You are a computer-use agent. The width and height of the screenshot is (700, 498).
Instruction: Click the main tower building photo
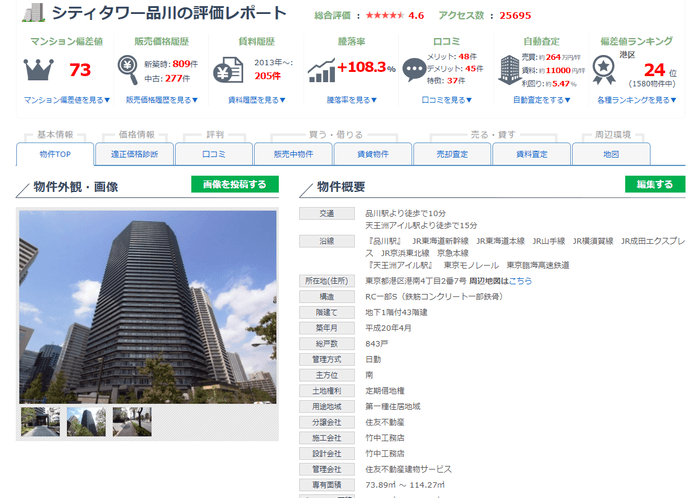148,306
